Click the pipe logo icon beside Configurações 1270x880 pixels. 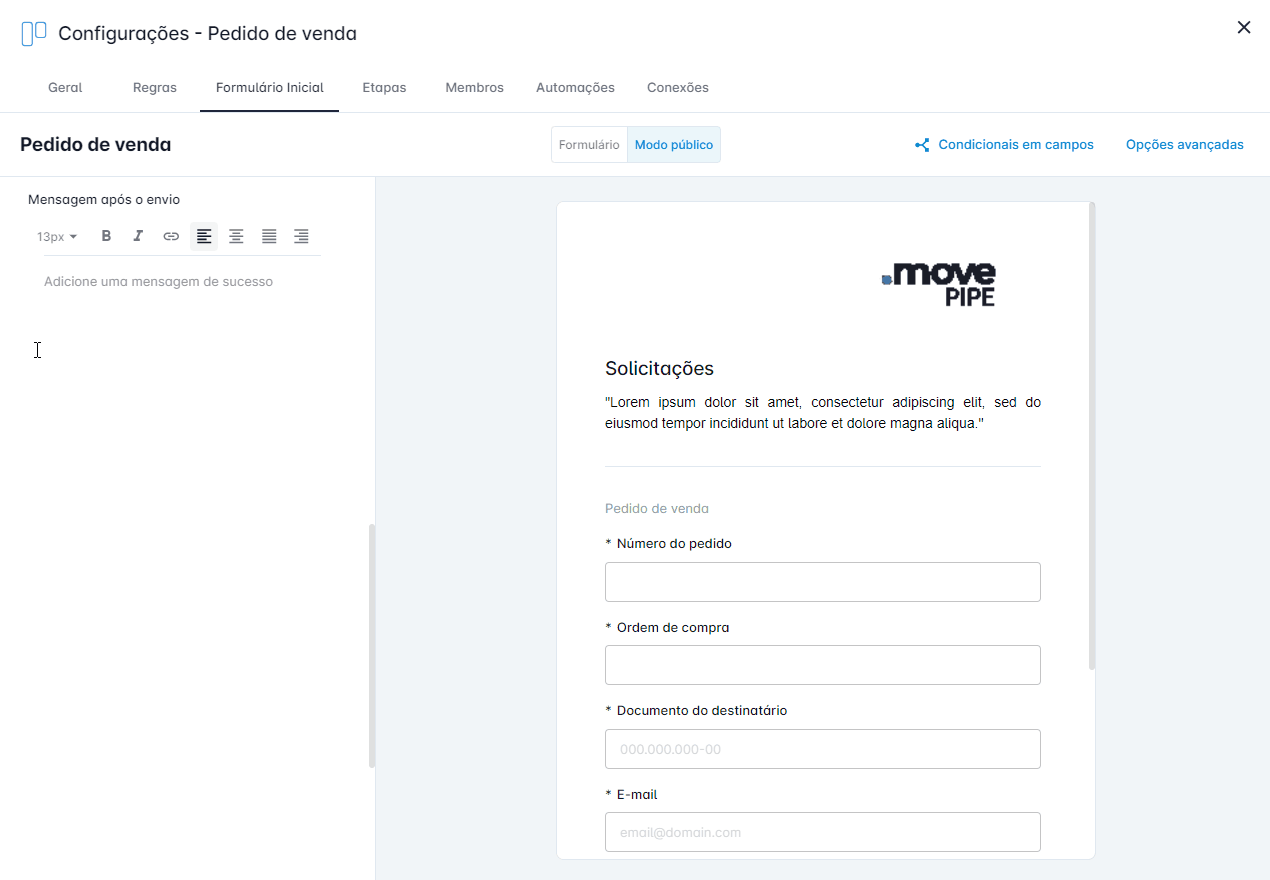34,33
